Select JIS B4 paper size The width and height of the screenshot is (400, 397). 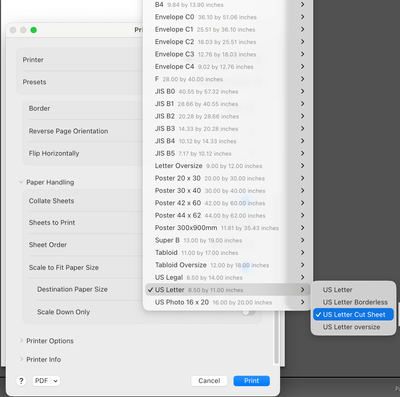[x=228, y=141]
